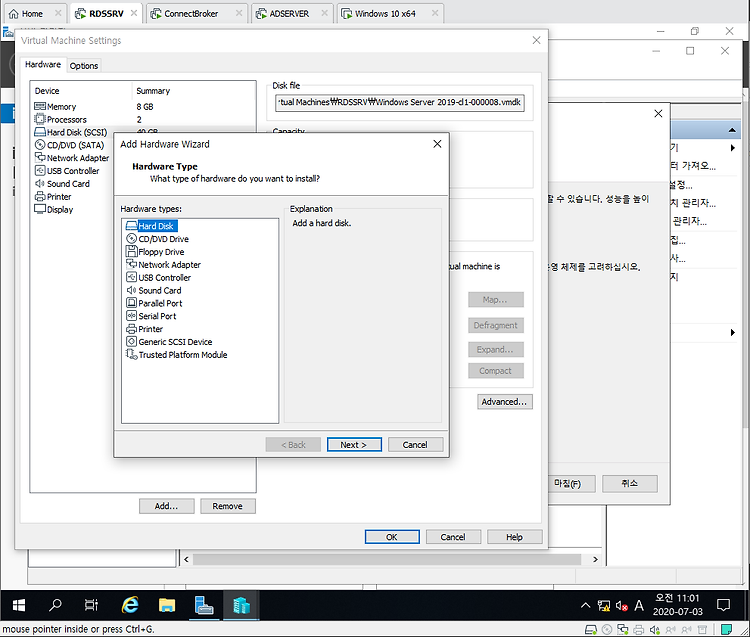Select Hard Disk (SCSI) device

coord(72,132)
